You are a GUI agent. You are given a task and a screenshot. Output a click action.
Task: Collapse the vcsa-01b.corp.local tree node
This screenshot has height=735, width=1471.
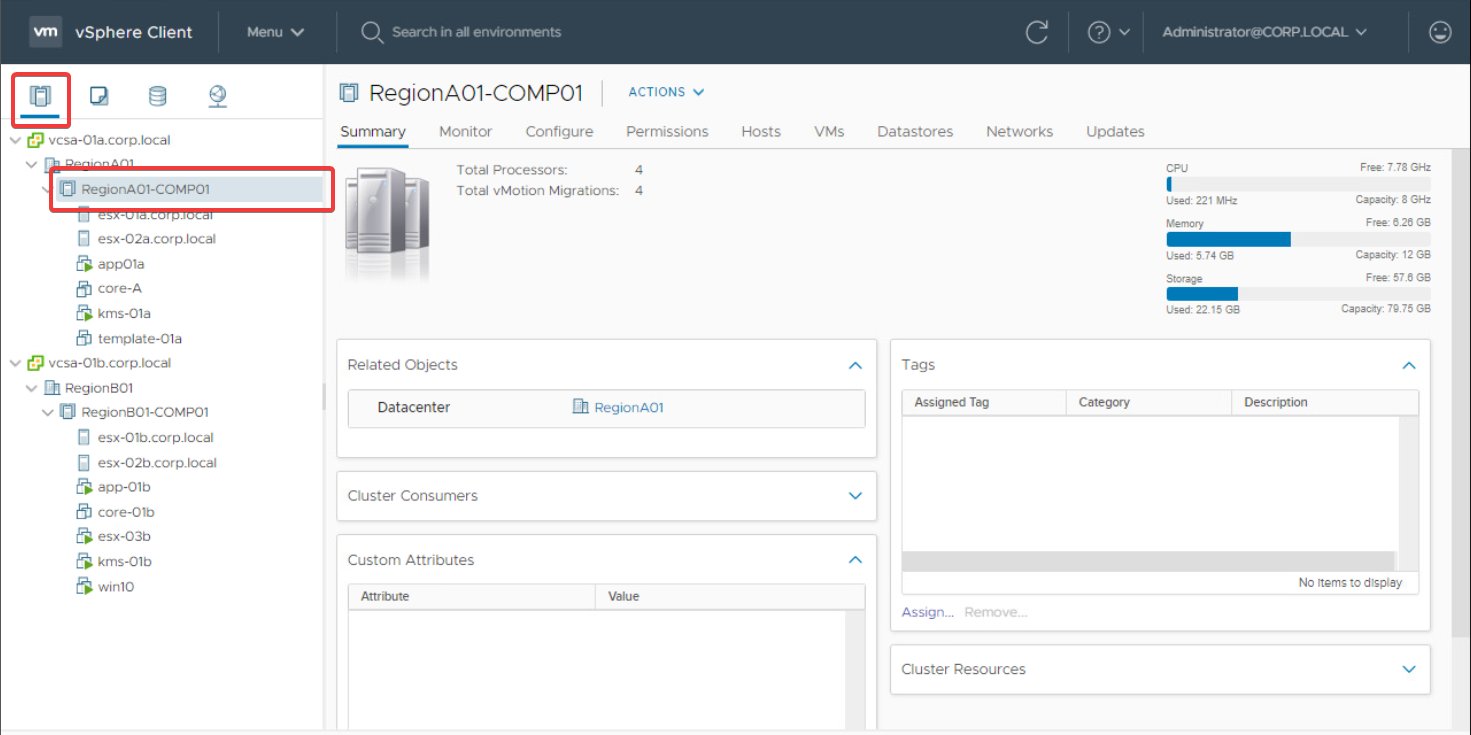14,363
